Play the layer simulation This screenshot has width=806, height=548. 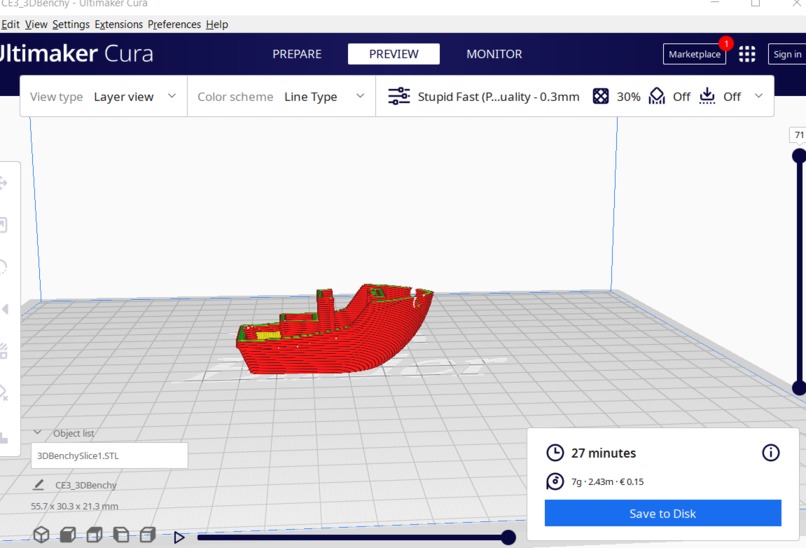click(179, 538)
